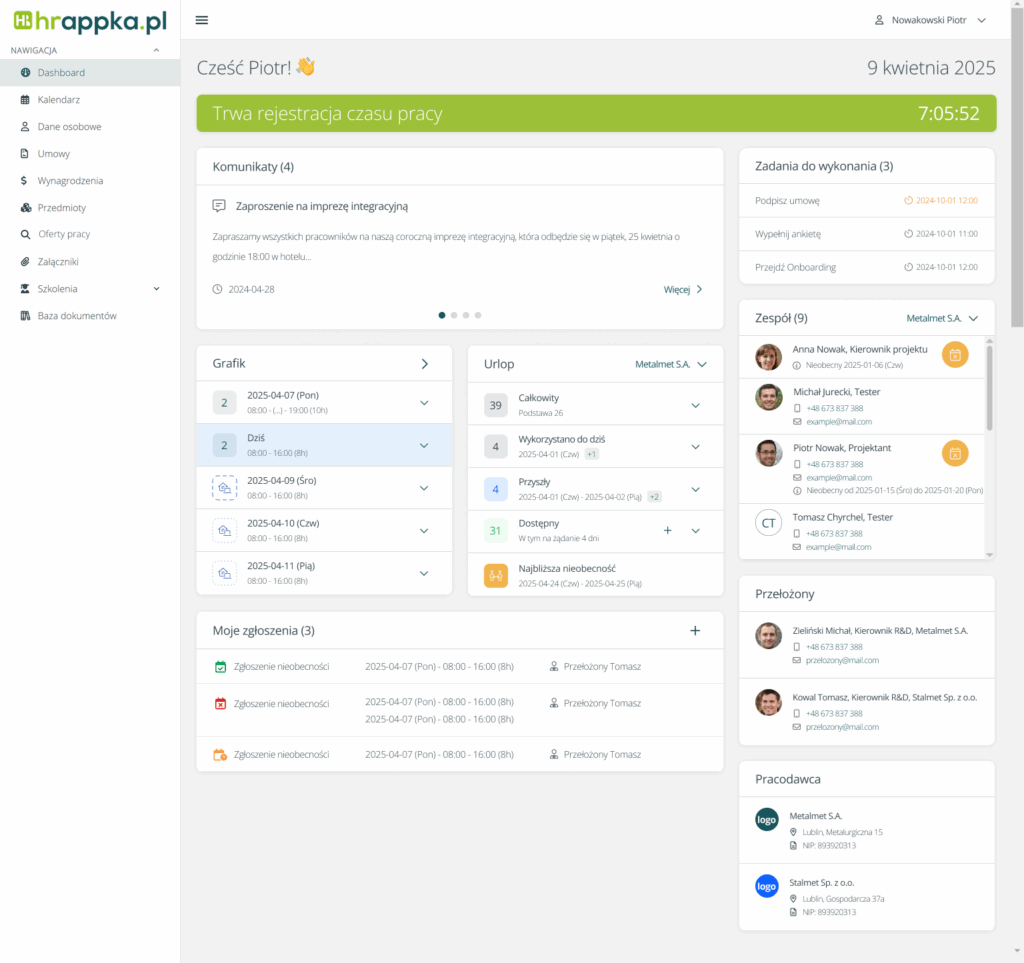The image size is (1024, 963).
Task: Click the plus icon in Dostępny vacation row
Action: coord(668,530)
